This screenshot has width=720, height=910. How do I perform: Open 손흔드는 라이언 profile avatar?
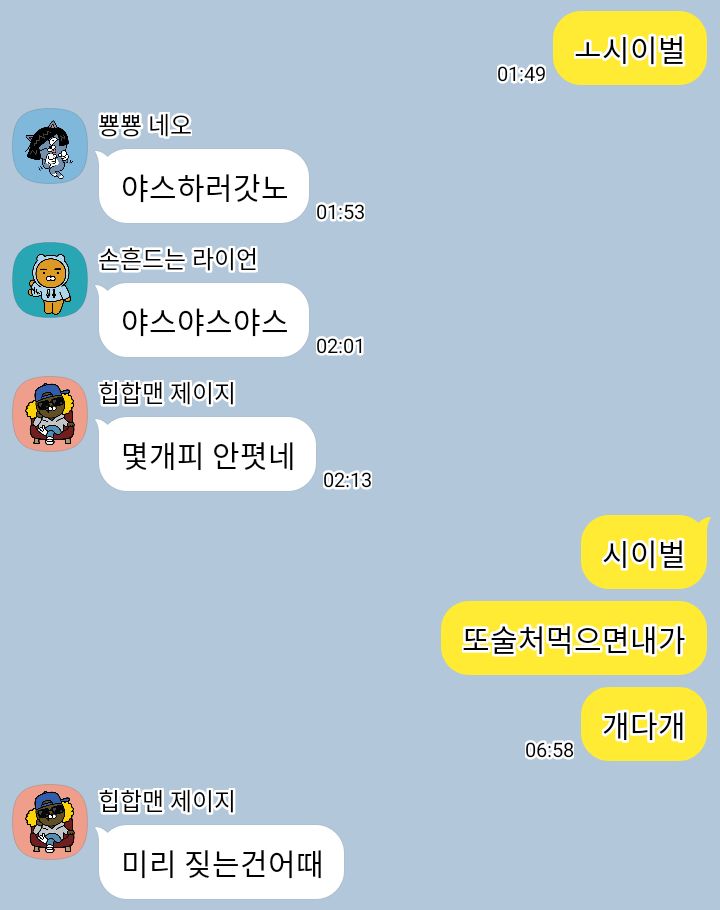pos(50,280)
